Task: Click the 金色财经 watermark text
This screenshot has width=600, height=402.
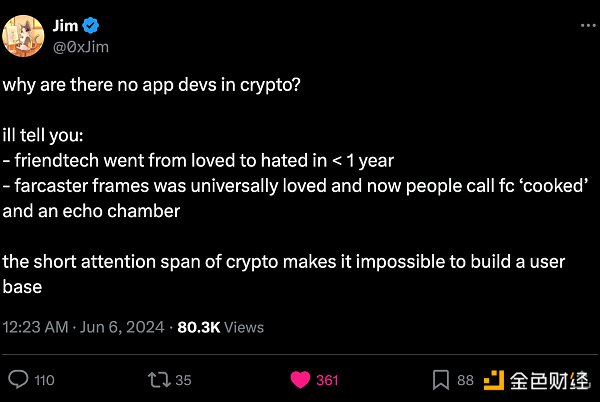Action: coord(547,380)
